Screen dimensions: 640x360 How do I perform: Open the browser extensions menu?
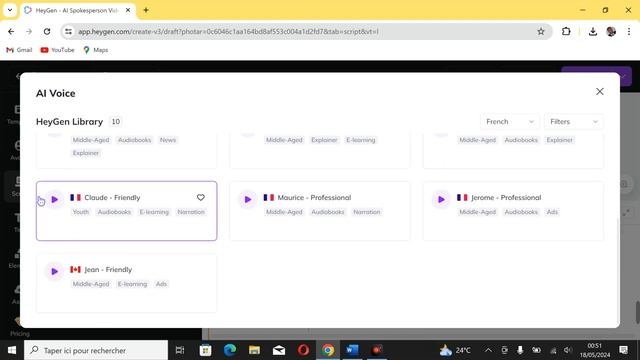(566, 31)
